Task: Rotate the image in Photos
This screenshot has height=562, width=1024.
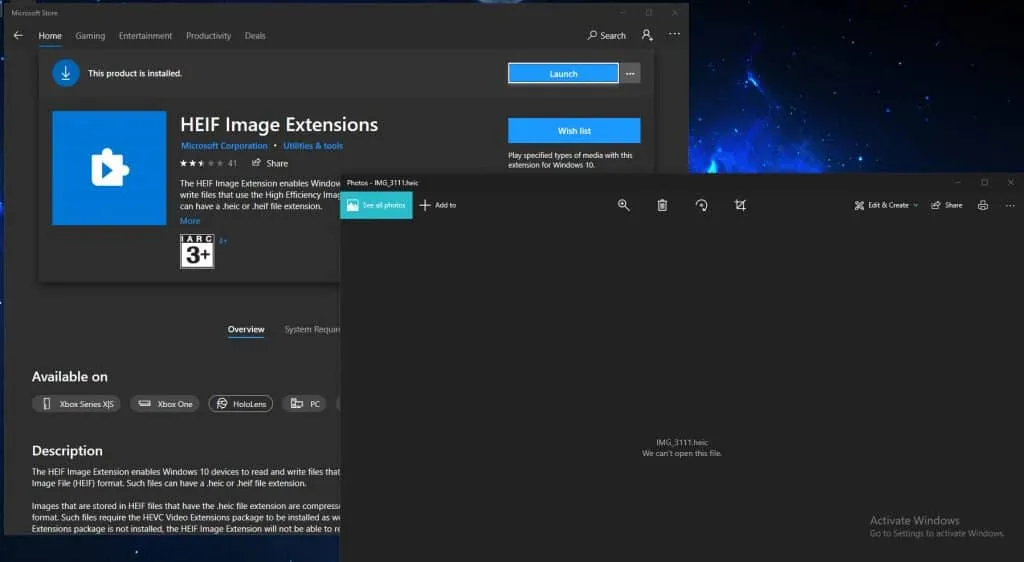Action: [x=701, y=205]
